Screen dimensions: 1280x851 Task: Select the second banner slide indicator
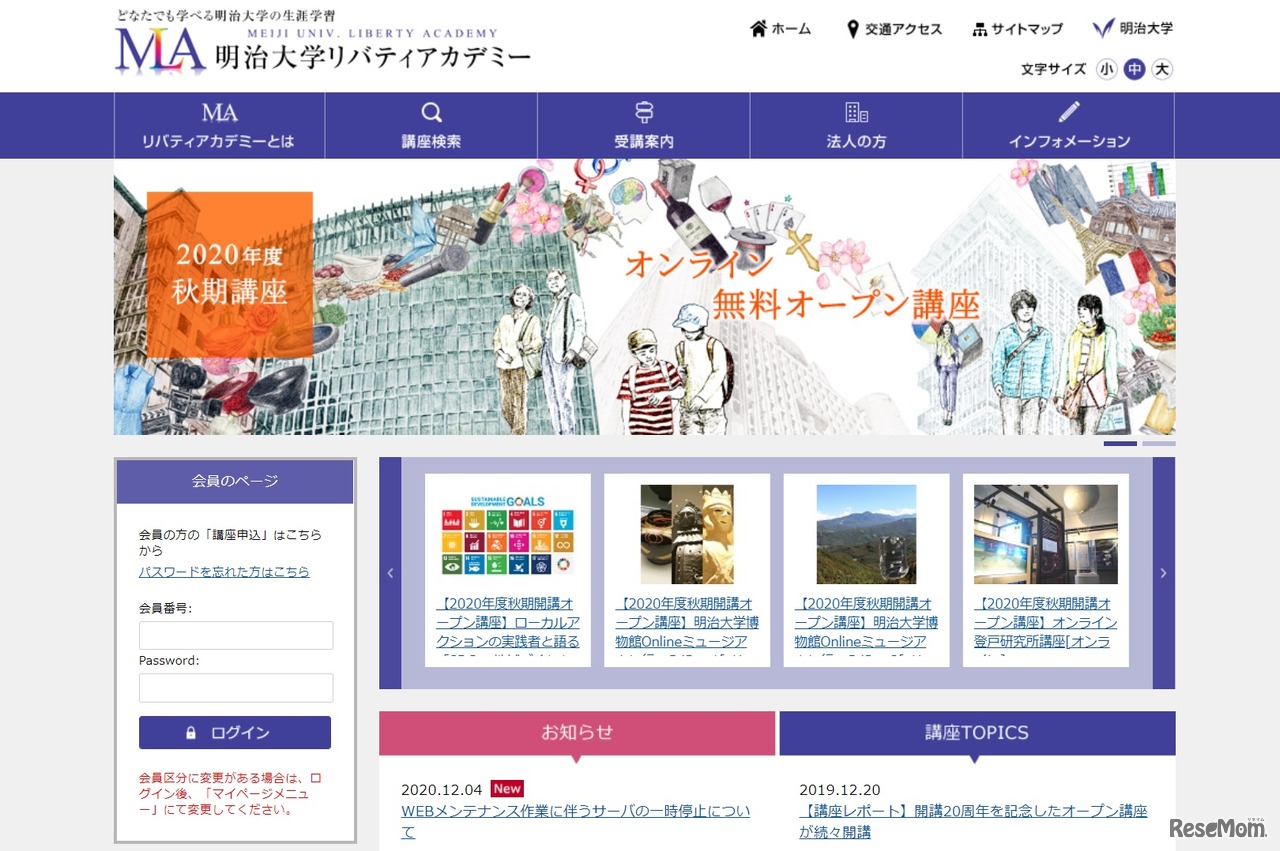pyautogui.click(x=1159, y=443)
